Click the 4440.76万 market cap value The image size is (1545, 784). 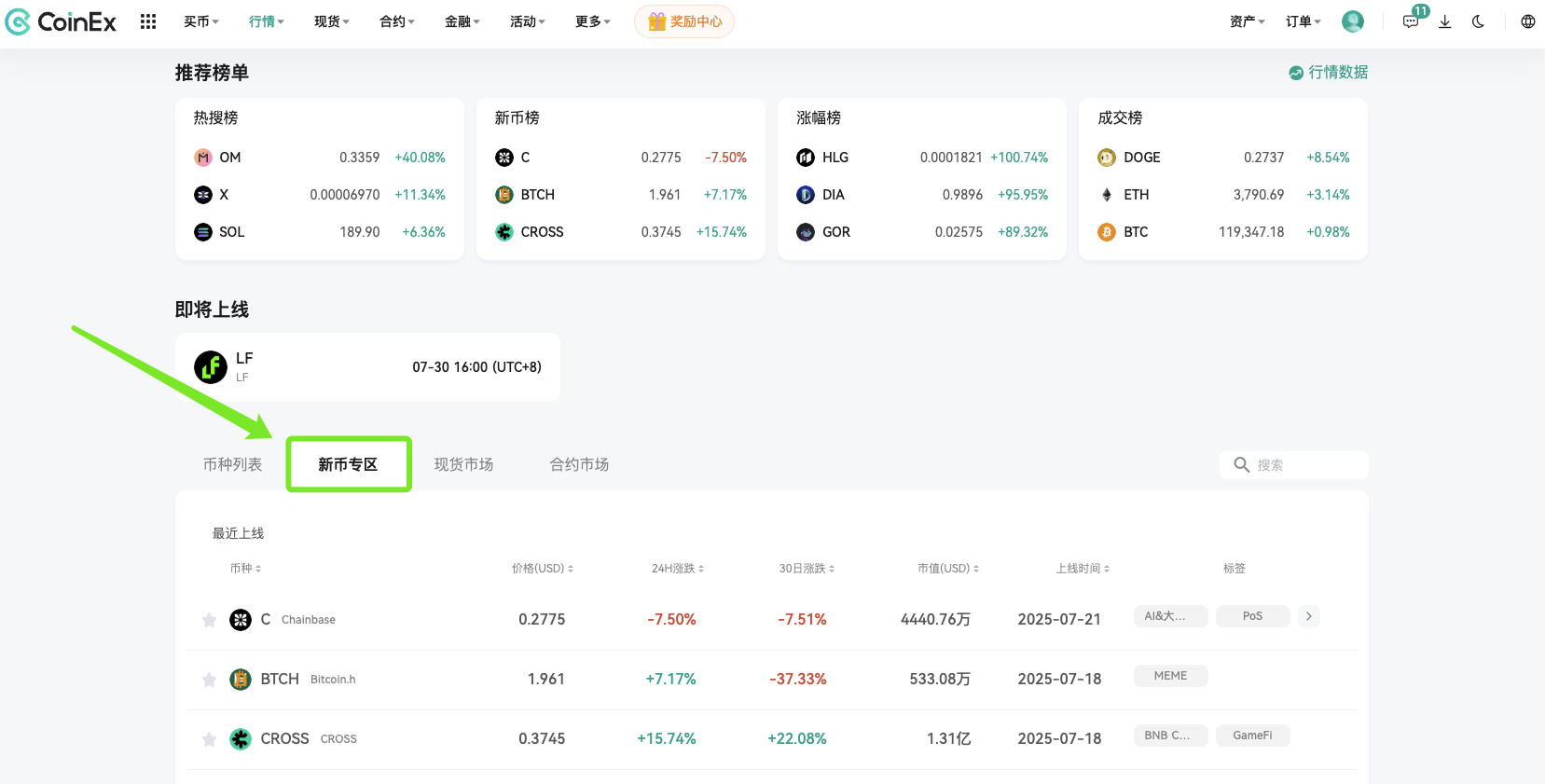(x=936, y=620)
